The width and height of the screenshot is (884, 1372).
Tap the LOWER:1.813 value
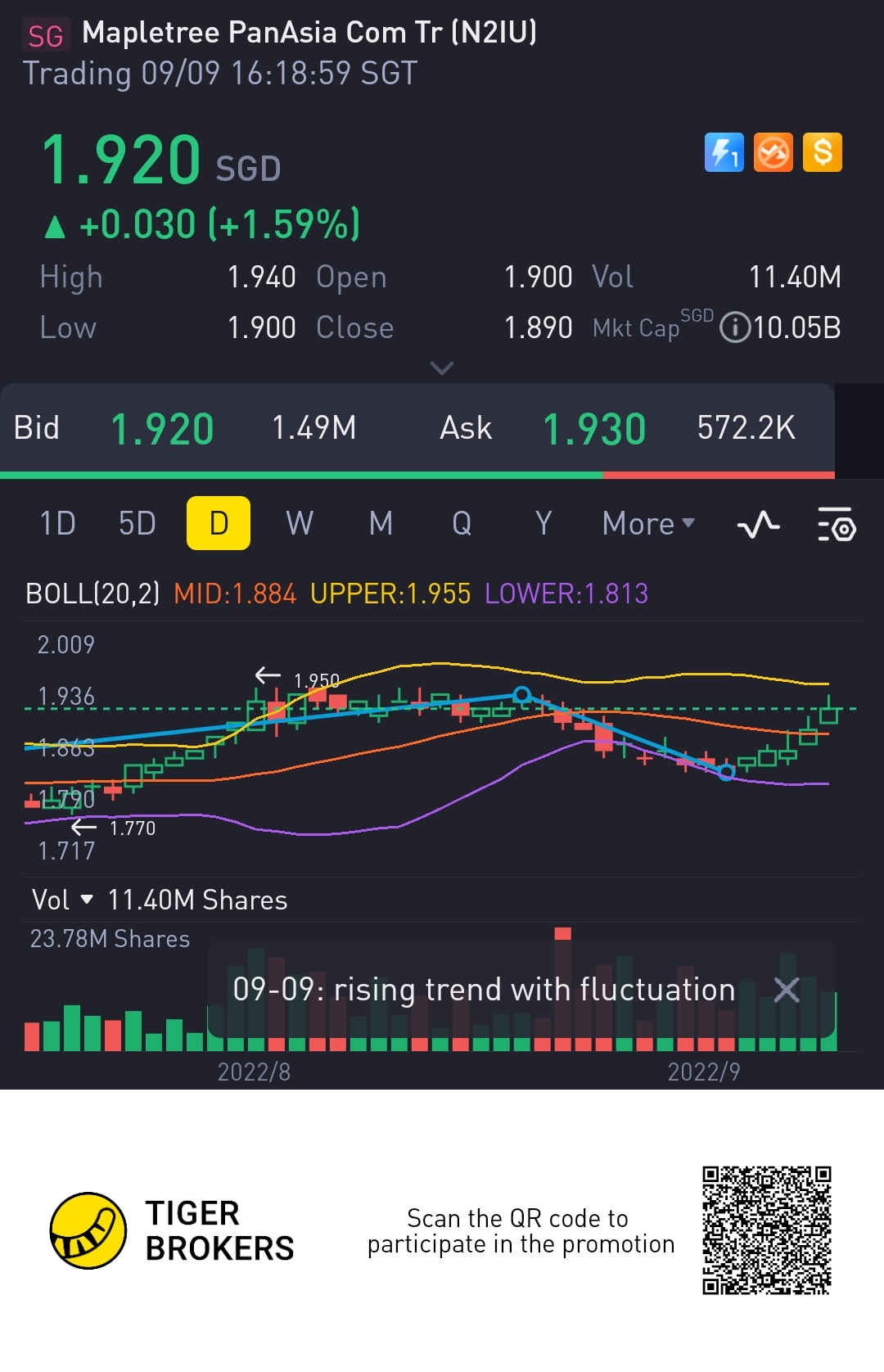[566, 593]
